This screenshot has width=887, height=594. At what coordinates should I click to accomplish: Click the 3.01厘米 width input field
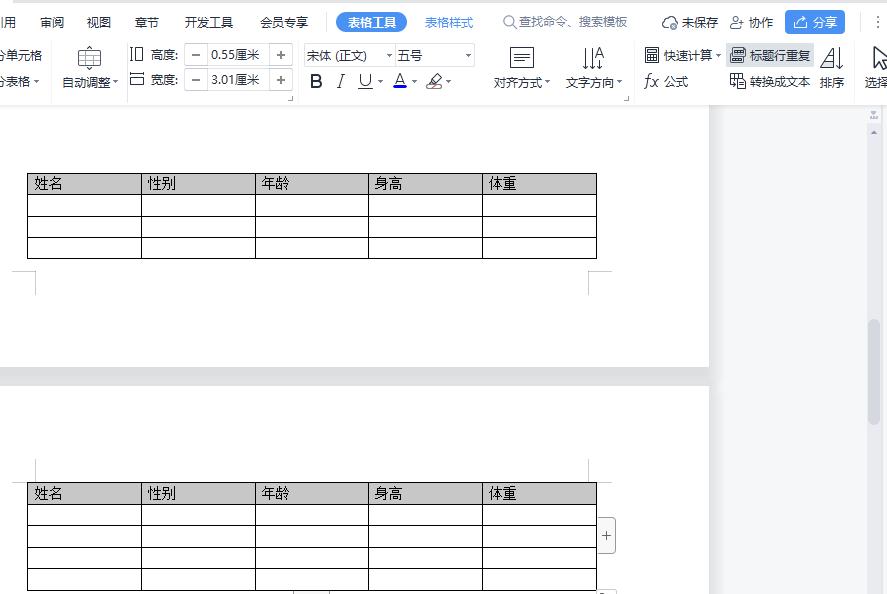[238, 80]
